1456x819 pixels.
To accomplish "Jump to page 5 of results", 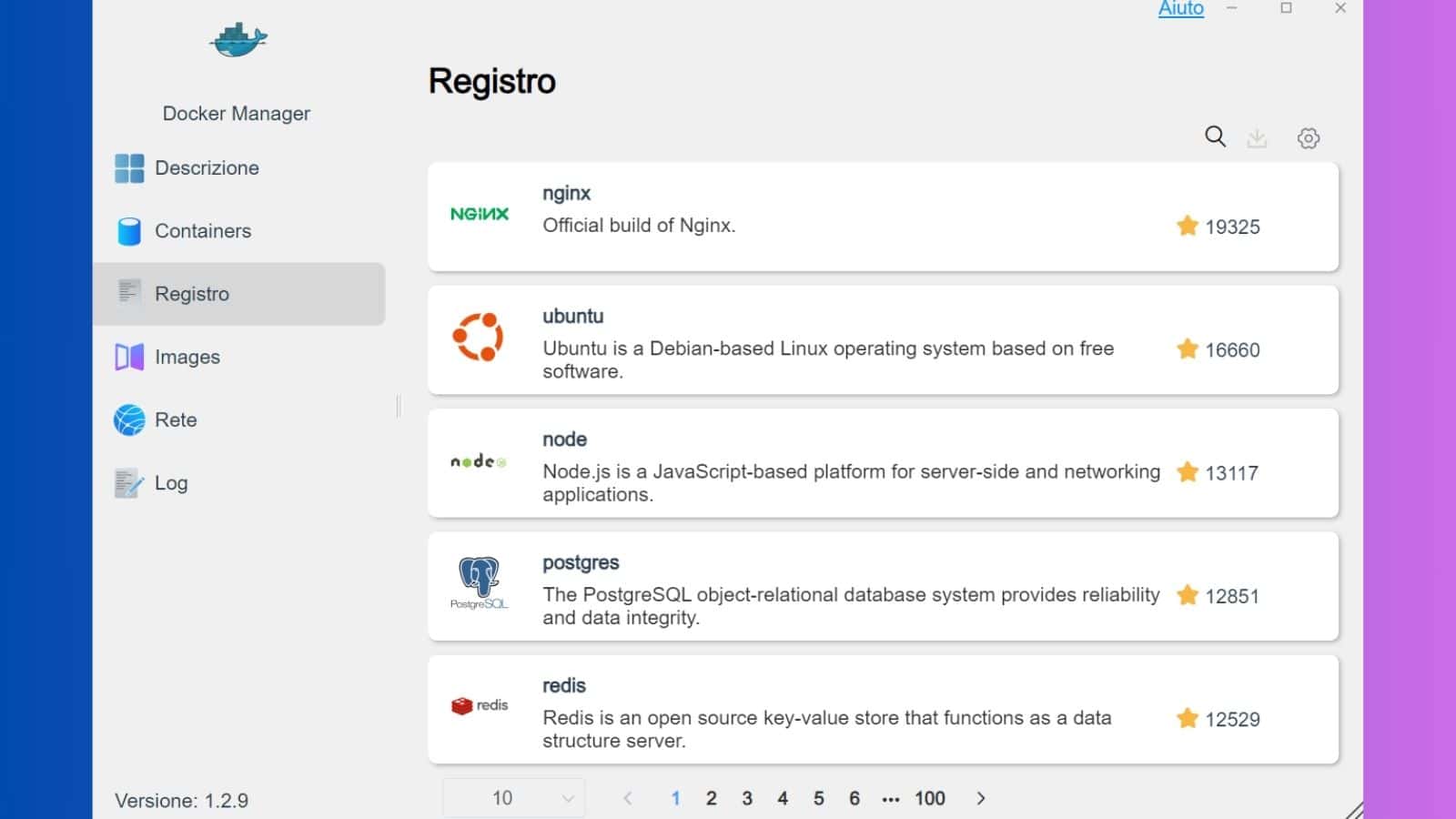I will [x=819, y=798].
